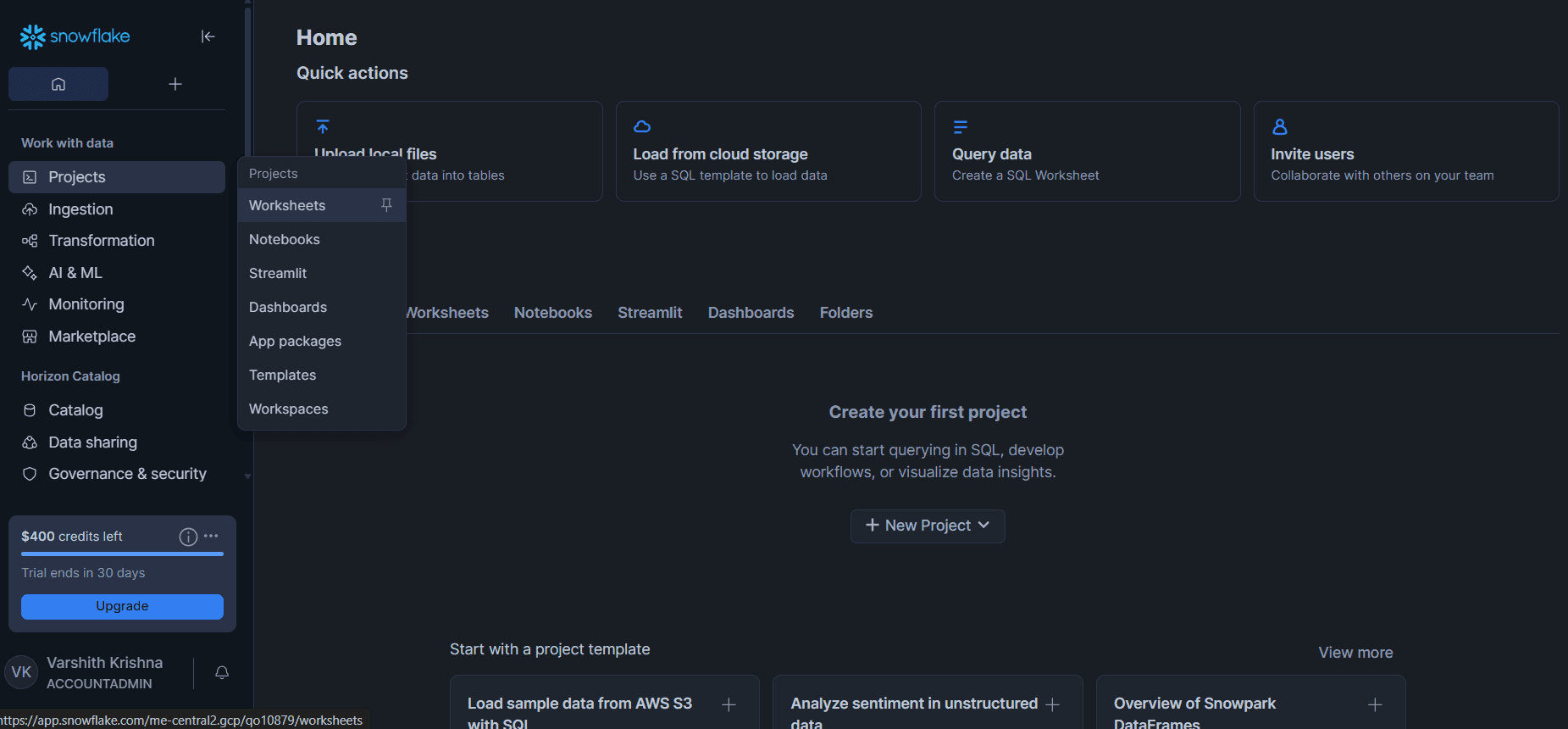Add the Analyze sentiment template

[x=1052, y=704]
